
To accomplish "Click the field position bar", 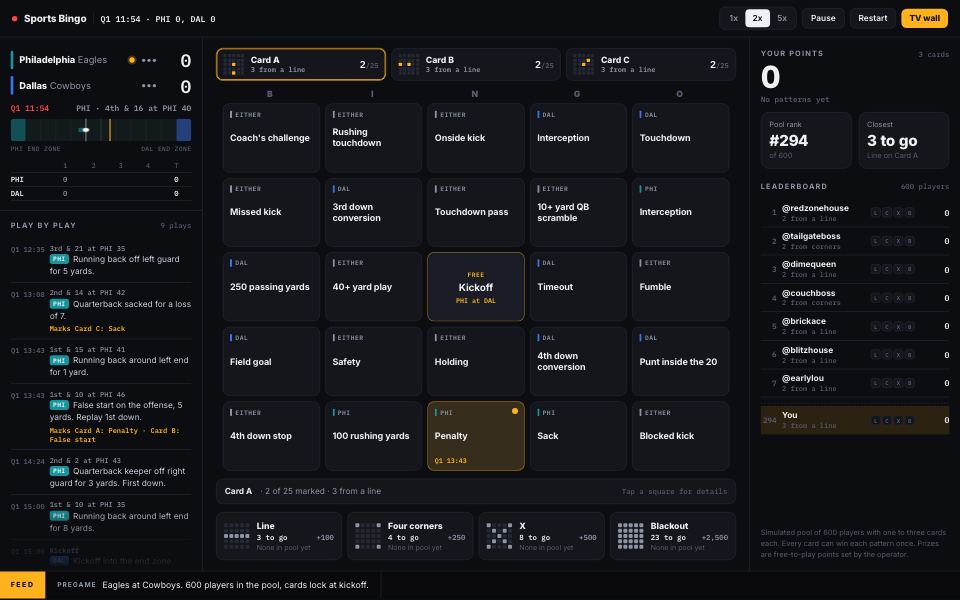I will tap(101, 130).
